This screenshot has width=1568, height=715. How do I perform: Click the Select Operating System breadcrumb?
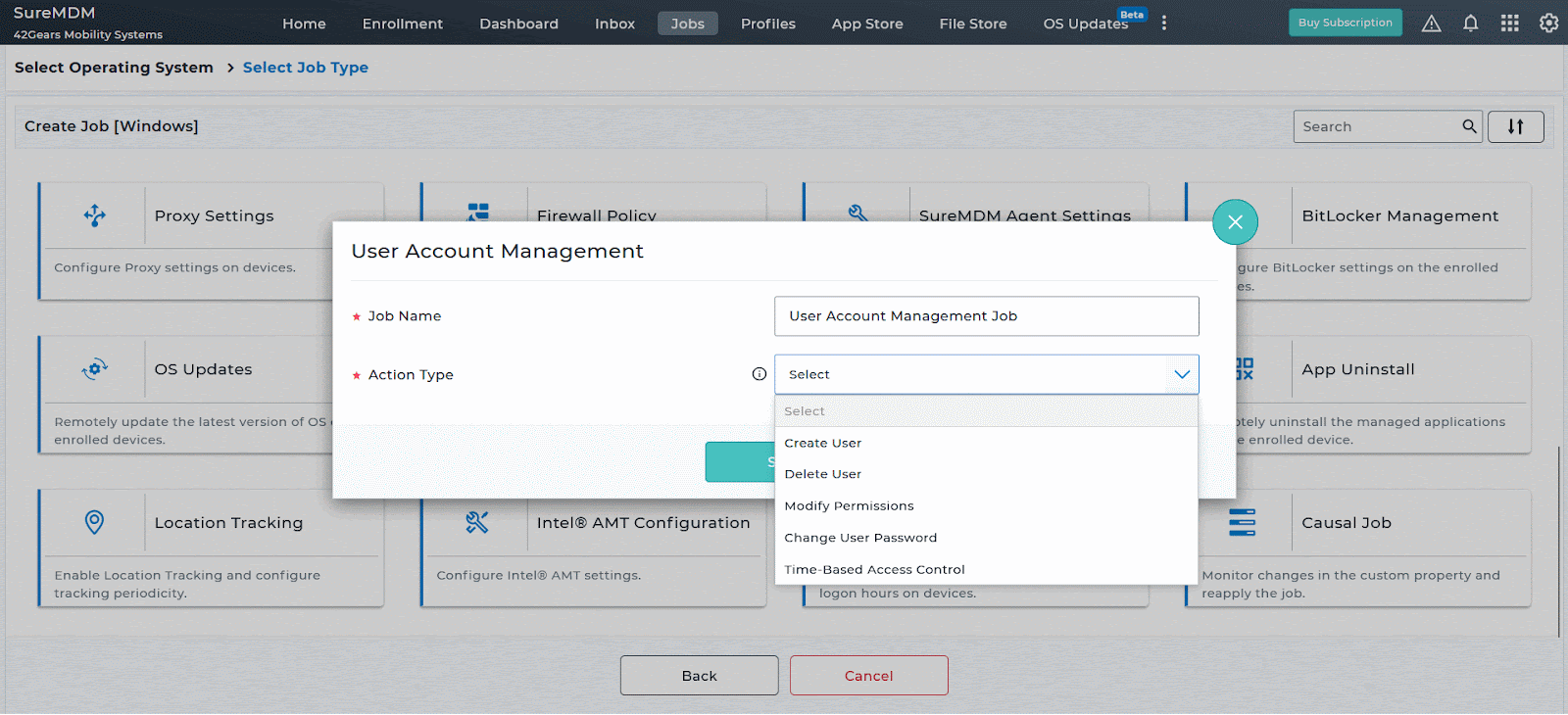[x=114, y=68]
